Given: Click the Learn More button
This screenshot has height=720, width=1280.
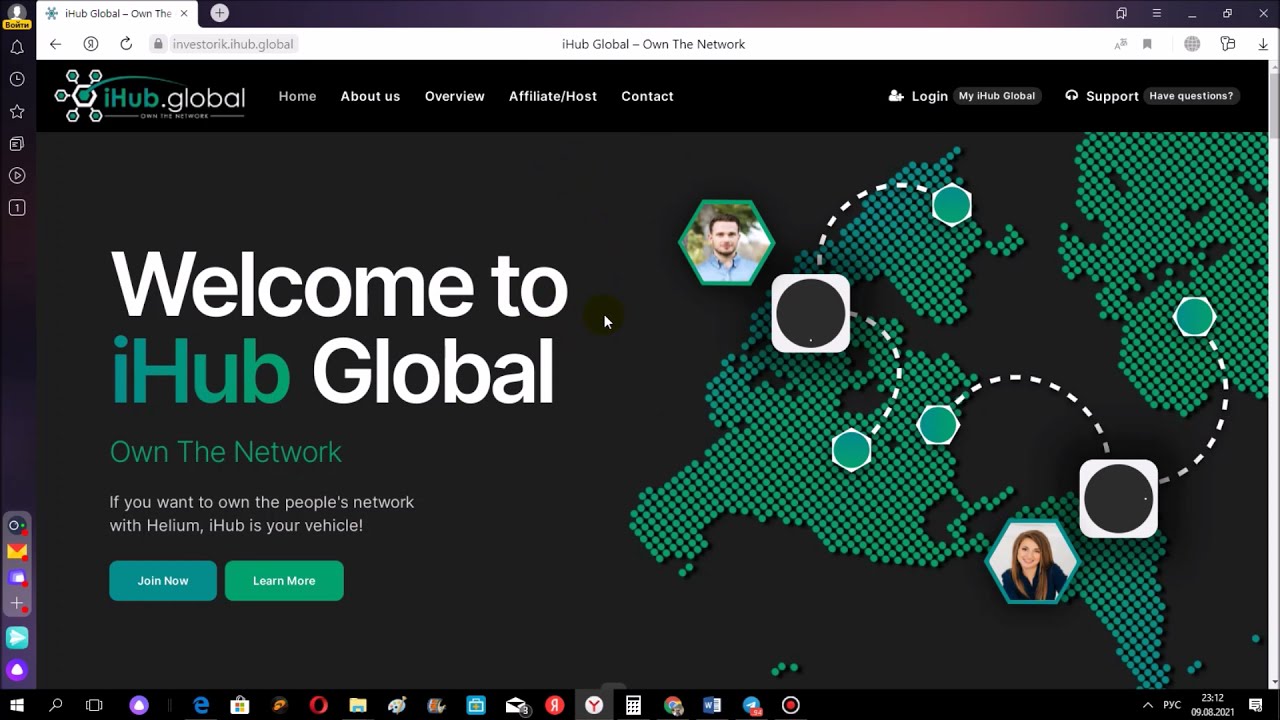Looking at the screenshot, I should tap(284, 581).
